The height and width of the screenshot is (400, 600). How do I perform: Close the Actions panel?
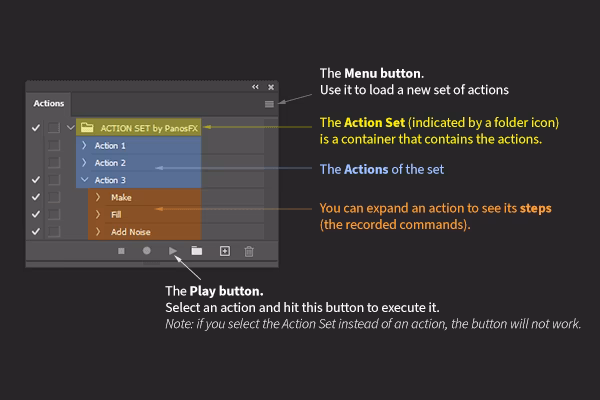coord(271,87)
